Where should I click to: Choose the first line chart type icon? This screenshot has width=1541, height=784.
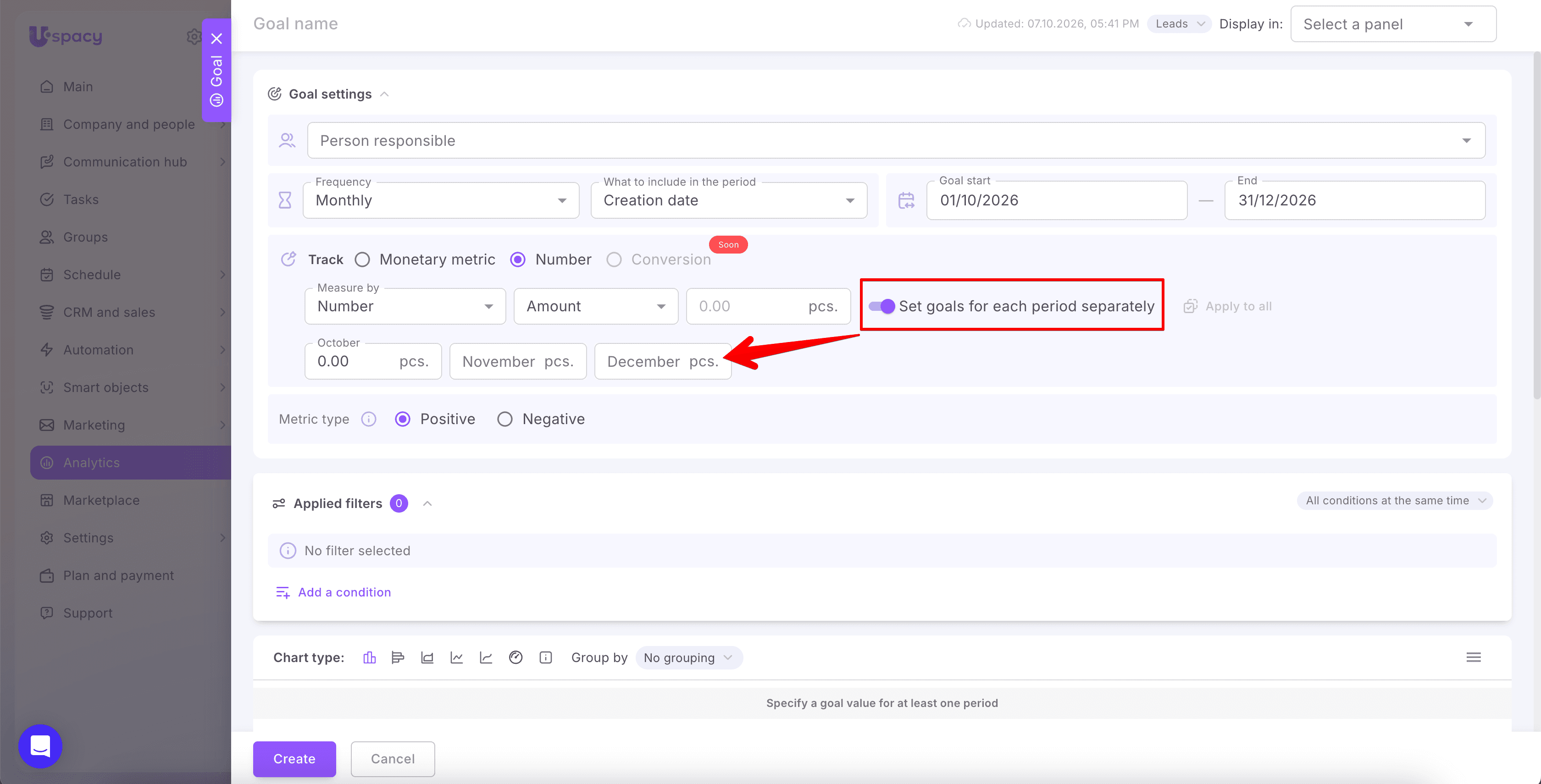pyautogui.click(x=456, y=658)
